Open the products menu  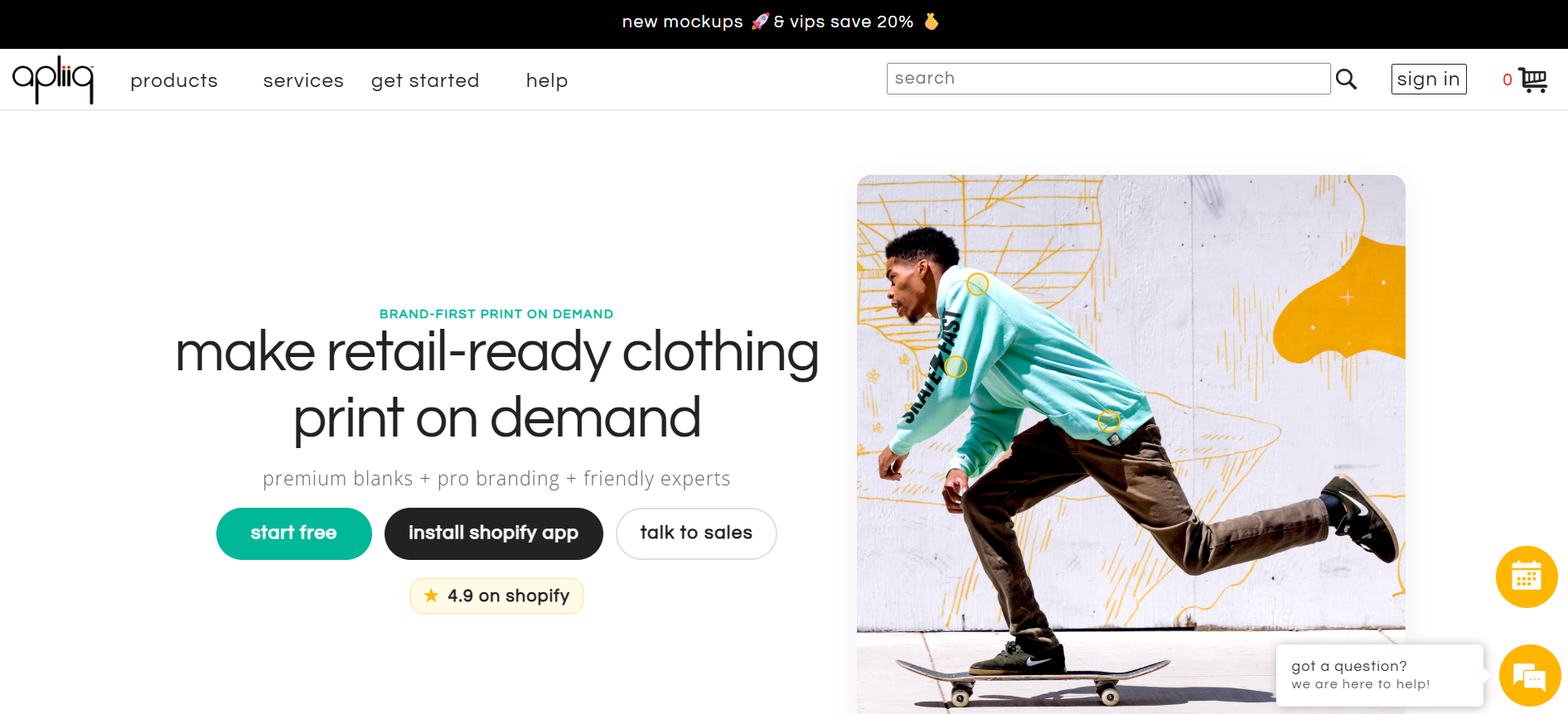click(x=174, y=80)
